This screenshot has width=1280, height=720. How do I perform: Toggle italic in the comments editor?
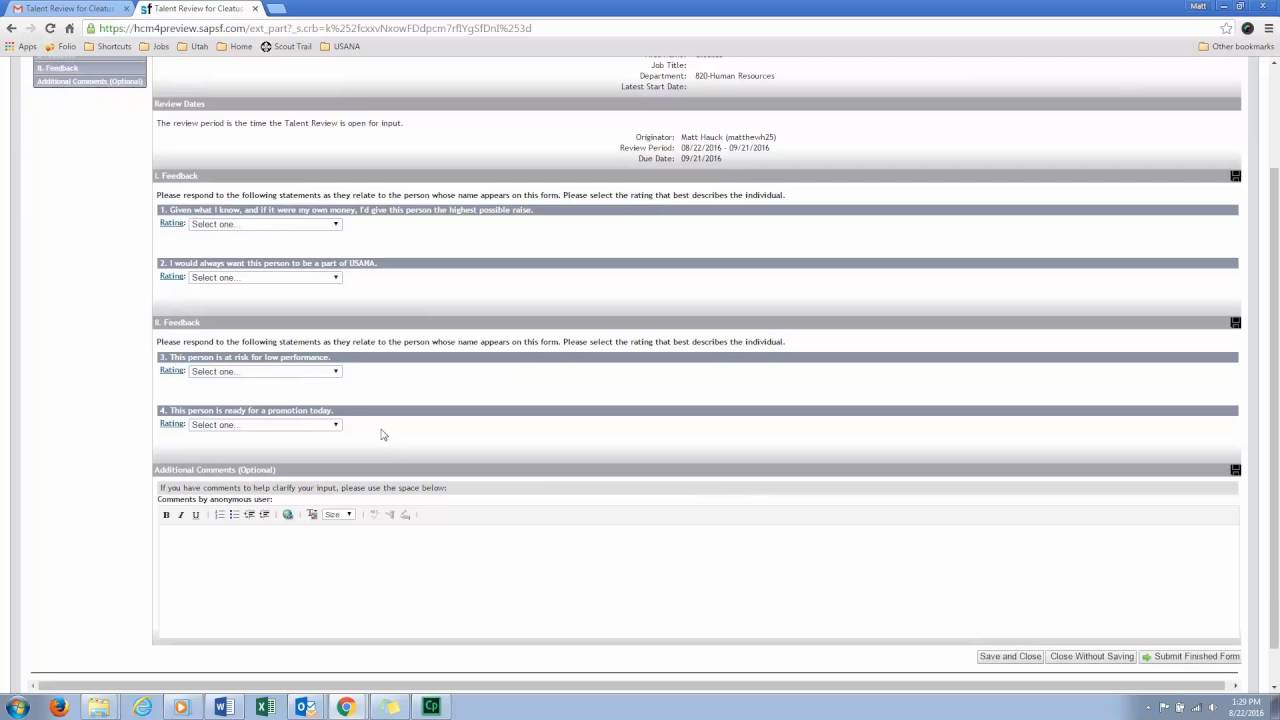click(x=181, y=515)
